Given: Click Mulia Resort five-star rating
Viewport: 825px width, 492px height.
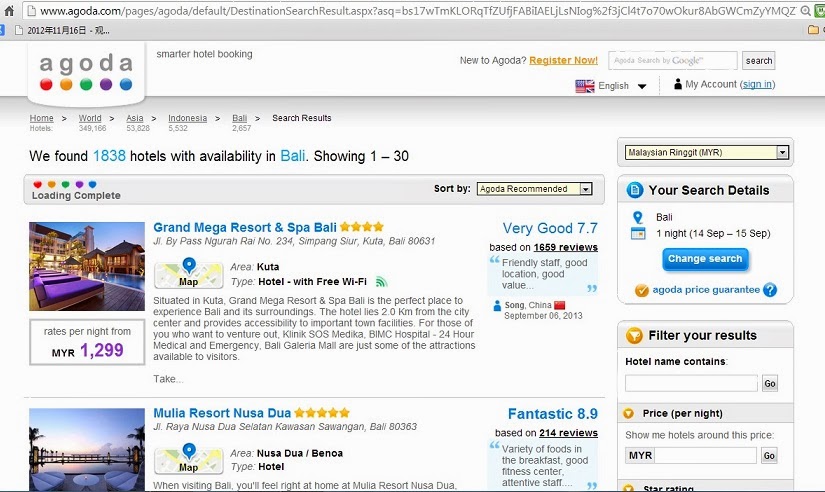Looking at the screenshot, I should click(x=321, y=413).
